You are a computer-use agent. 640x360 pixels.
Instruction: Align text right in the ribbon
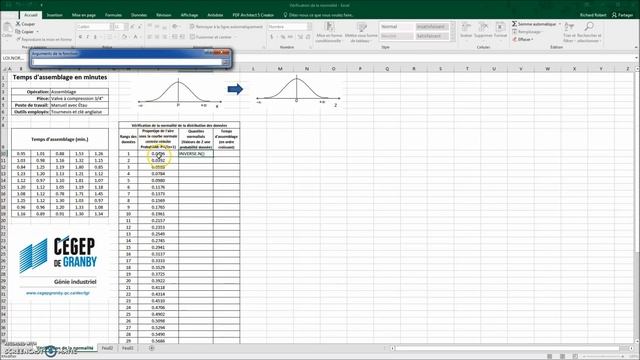[164, 37]
